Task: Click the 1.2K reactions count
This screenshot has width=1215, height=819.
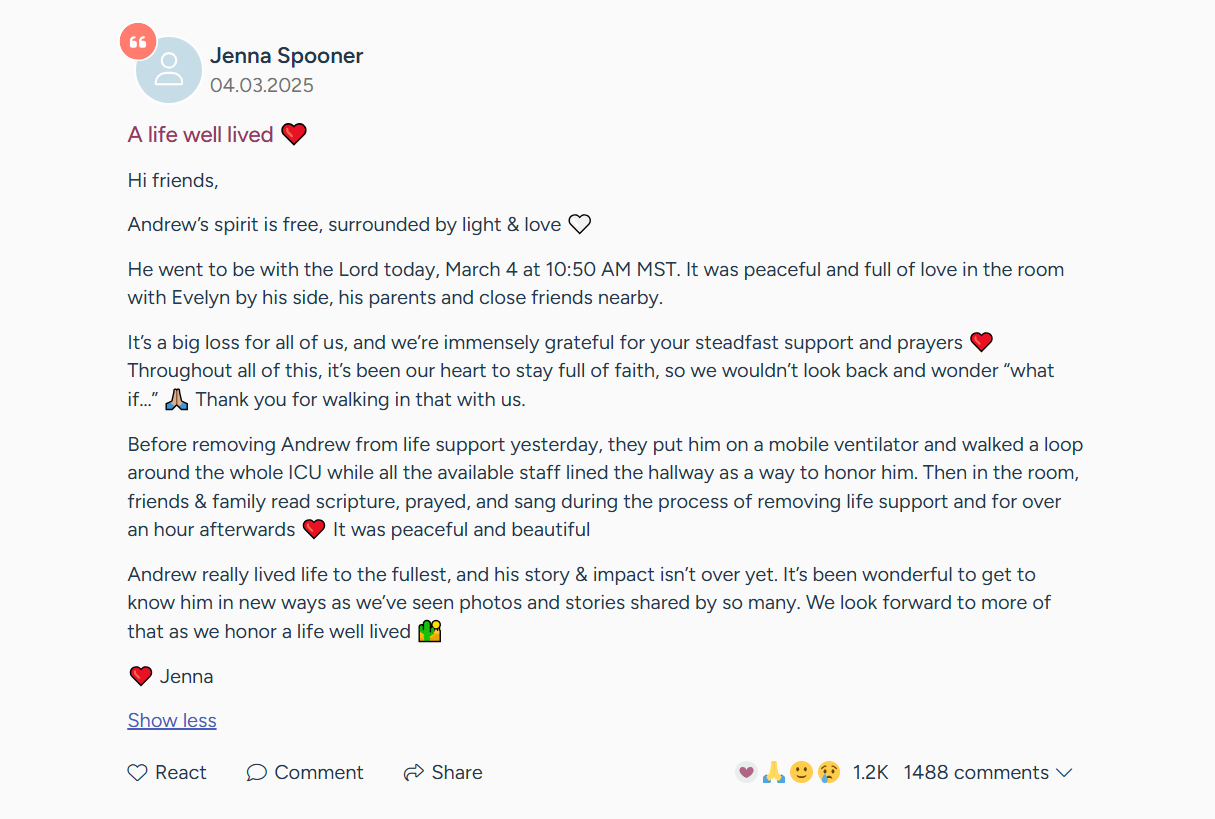Action: click(870, 772)
